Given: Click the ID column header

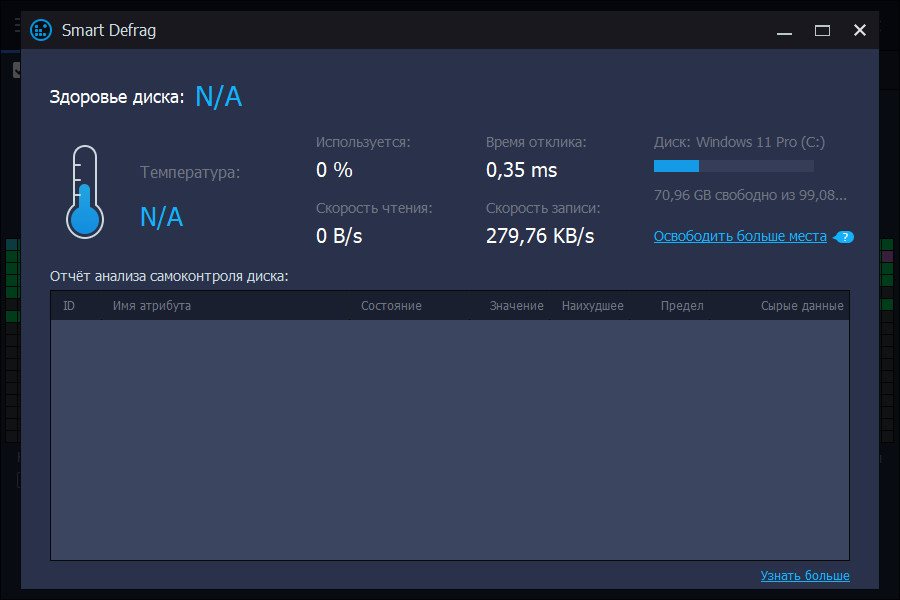Looking at the screenshot, I should pos(69,305).
